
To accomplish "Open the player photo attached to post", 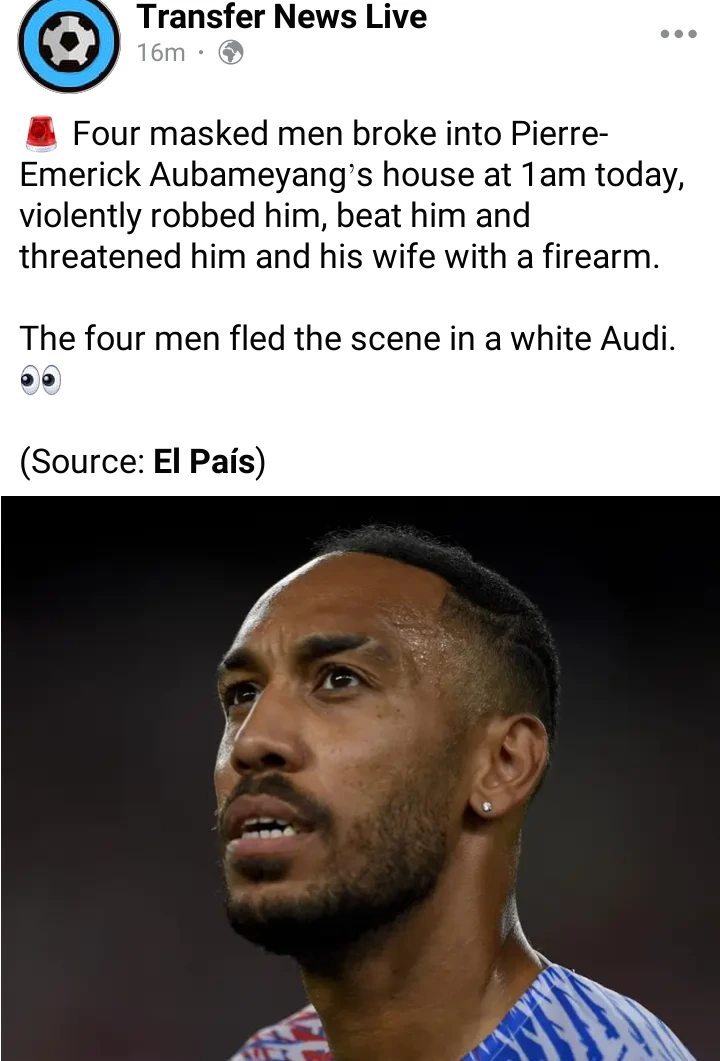I will coord(360,778).
